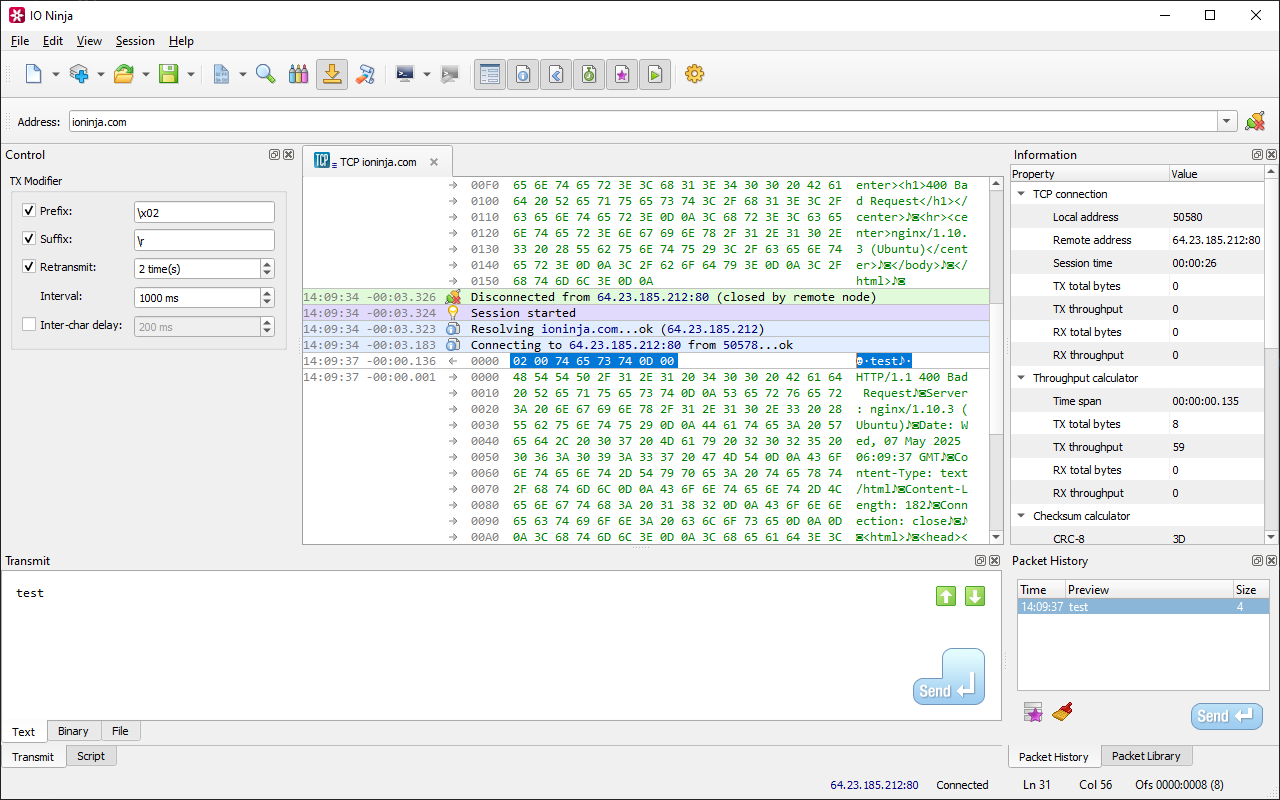Open the Session menu

(x=135, y=41)
